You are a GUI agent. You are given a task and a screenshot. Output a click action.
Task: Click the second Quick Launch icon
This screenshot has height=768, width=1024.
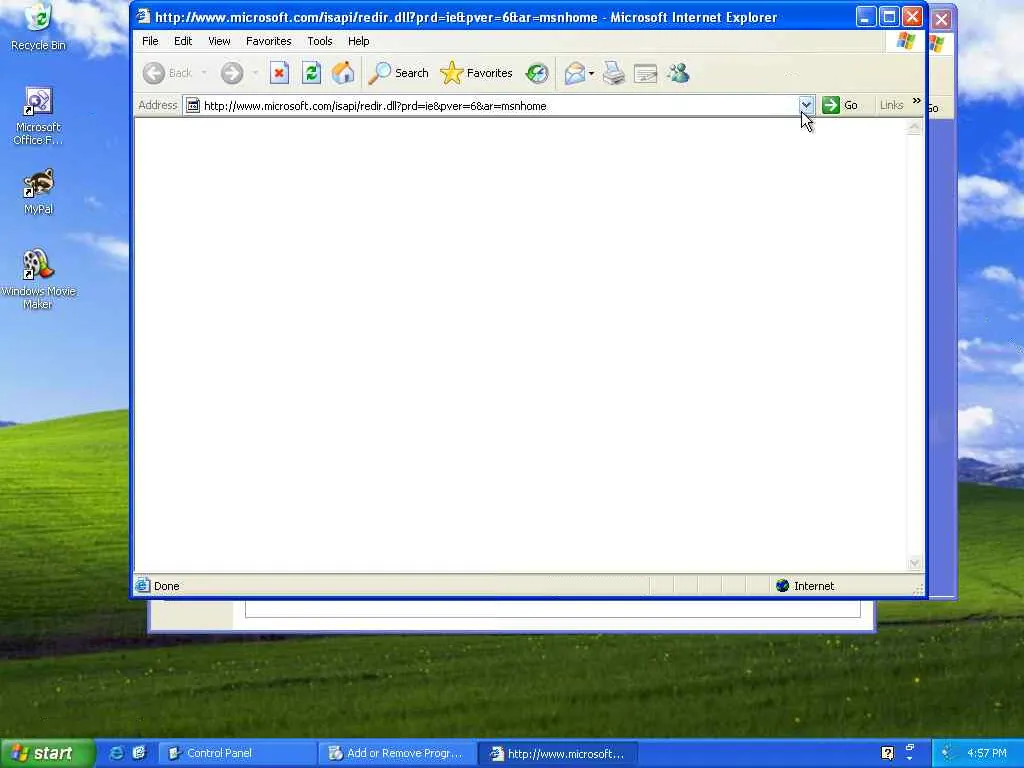139,753
